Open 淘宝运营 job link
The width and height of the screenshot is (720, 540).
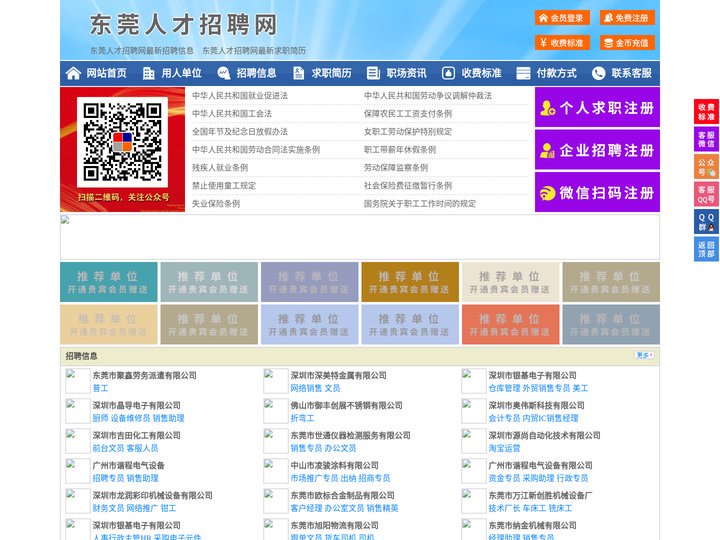tap(505, 448)
